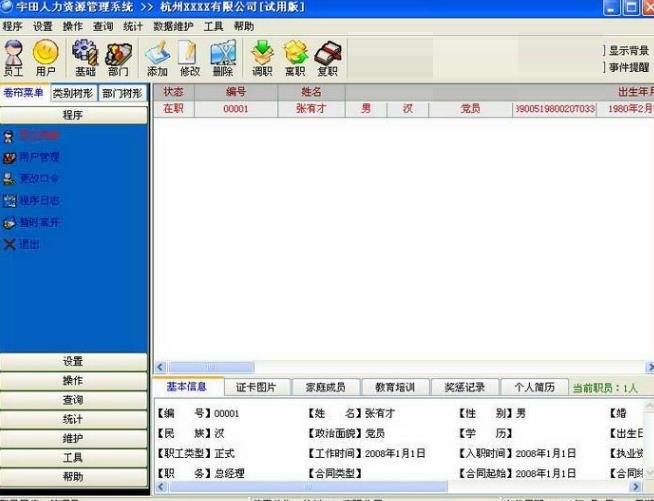Click the employee table's left scroll arrow
Viewport: 654px width, 501px height.
coord(160,367)
